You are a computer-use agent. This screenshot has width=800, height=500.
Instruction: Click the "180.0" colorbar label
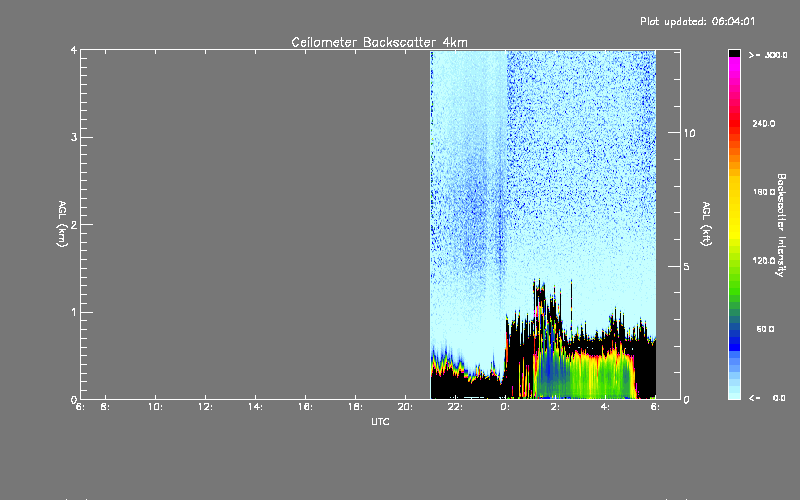click(x=764, y=192)
